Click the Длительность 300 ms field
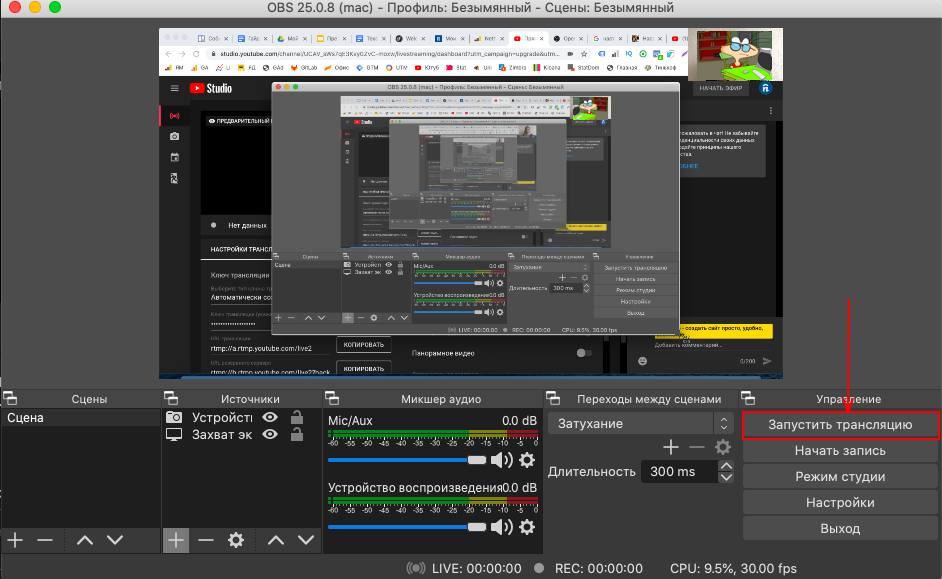The width and height of the screenshot is (942, 579). click(679, 471)
